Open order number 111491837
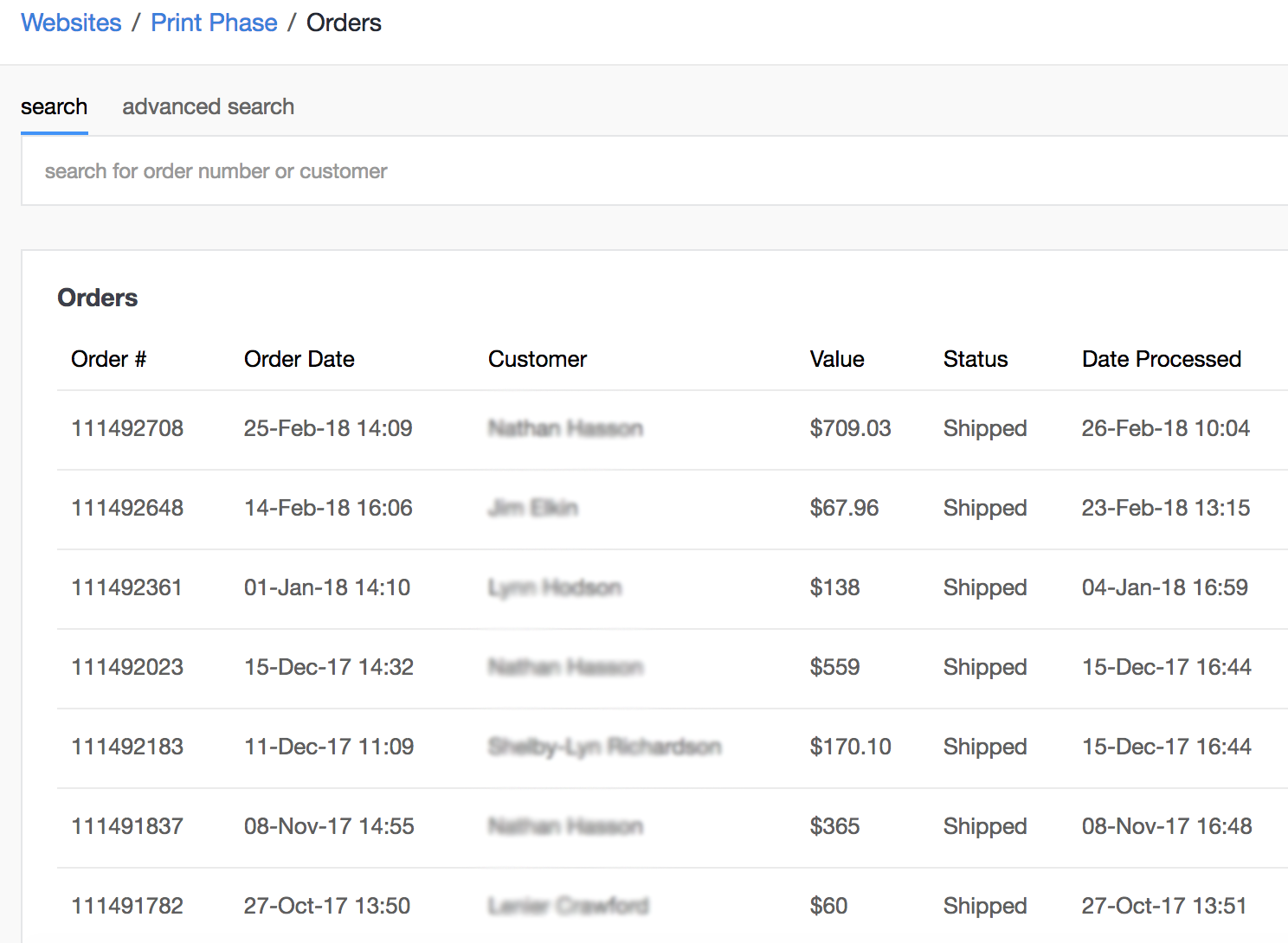This screenshot has height=943, width=1288. pyautogui.click(x=127, y=826)
